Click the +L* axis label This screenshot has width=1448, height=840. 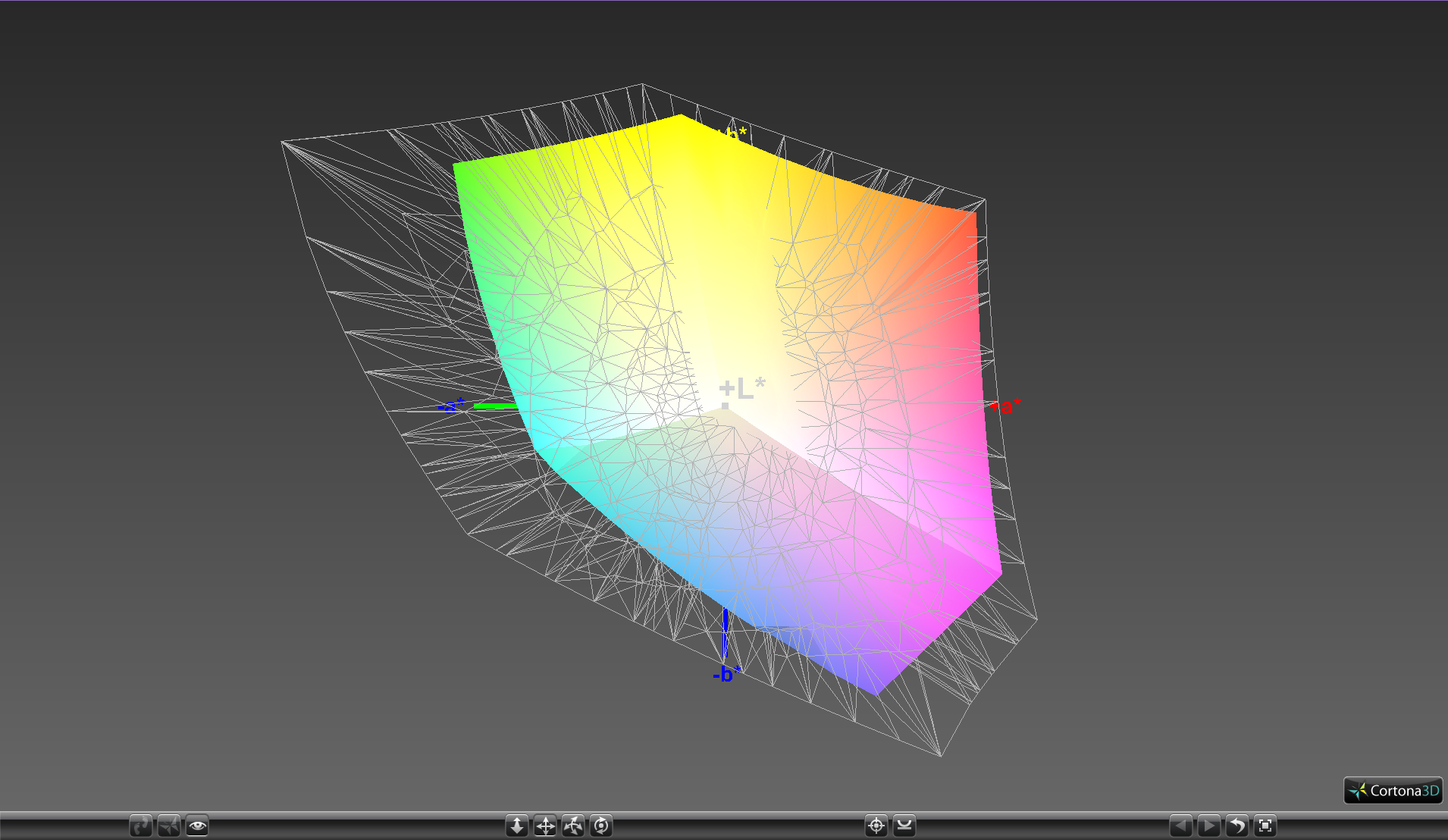(x=742, y=388)
